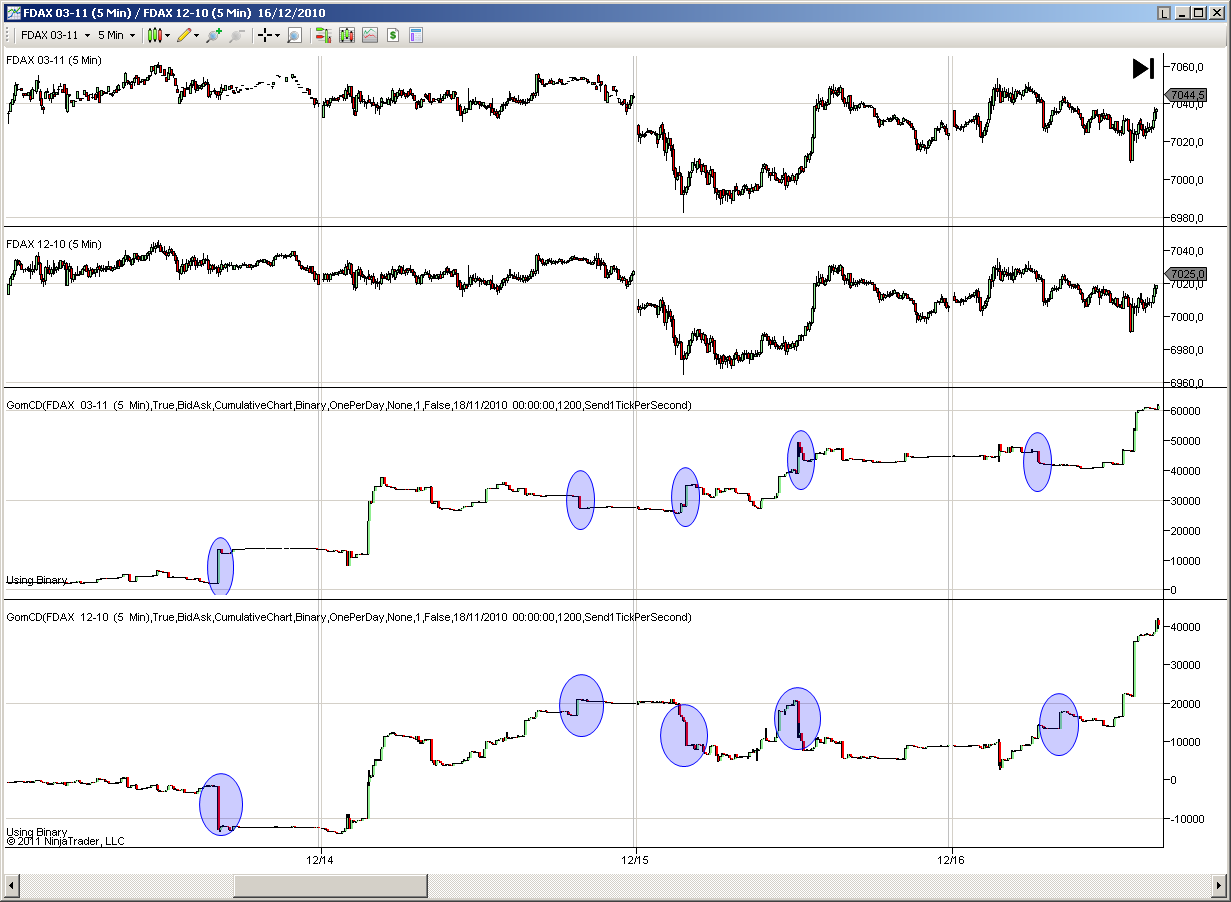The height and width of the screenshot is (902, 1231).
Task: Click the horizontal scrollbar thumb
Action: pyautogui.click(x=330, y=886)
